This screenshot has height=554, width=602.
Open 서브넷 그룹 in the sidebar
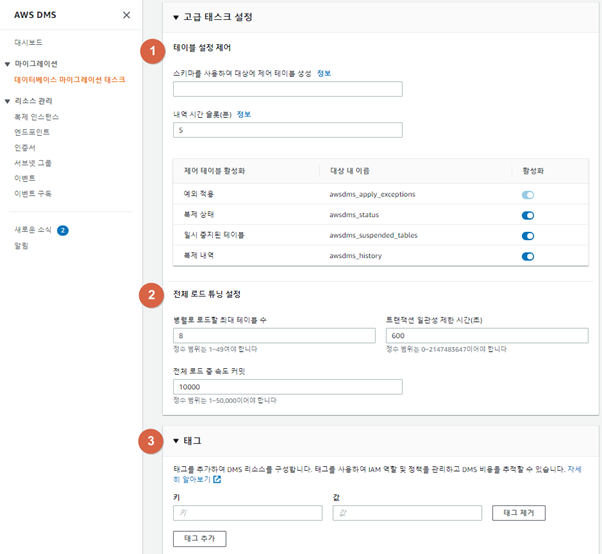33,163
